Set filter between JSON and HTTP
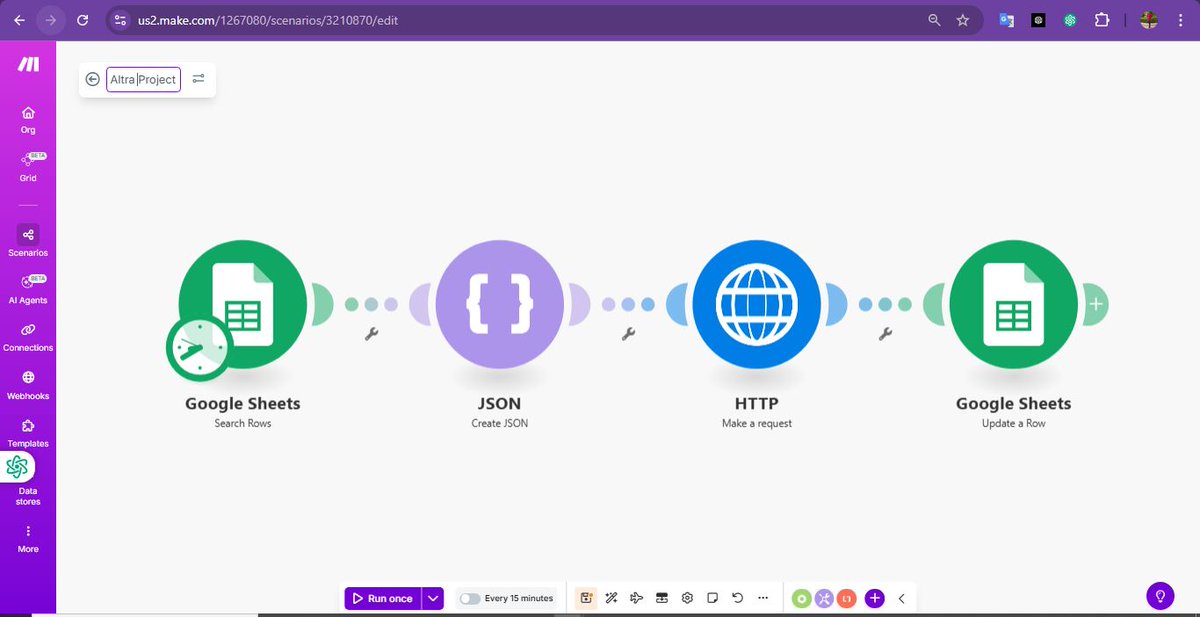The image size is (1200, 617). (628, 334)
